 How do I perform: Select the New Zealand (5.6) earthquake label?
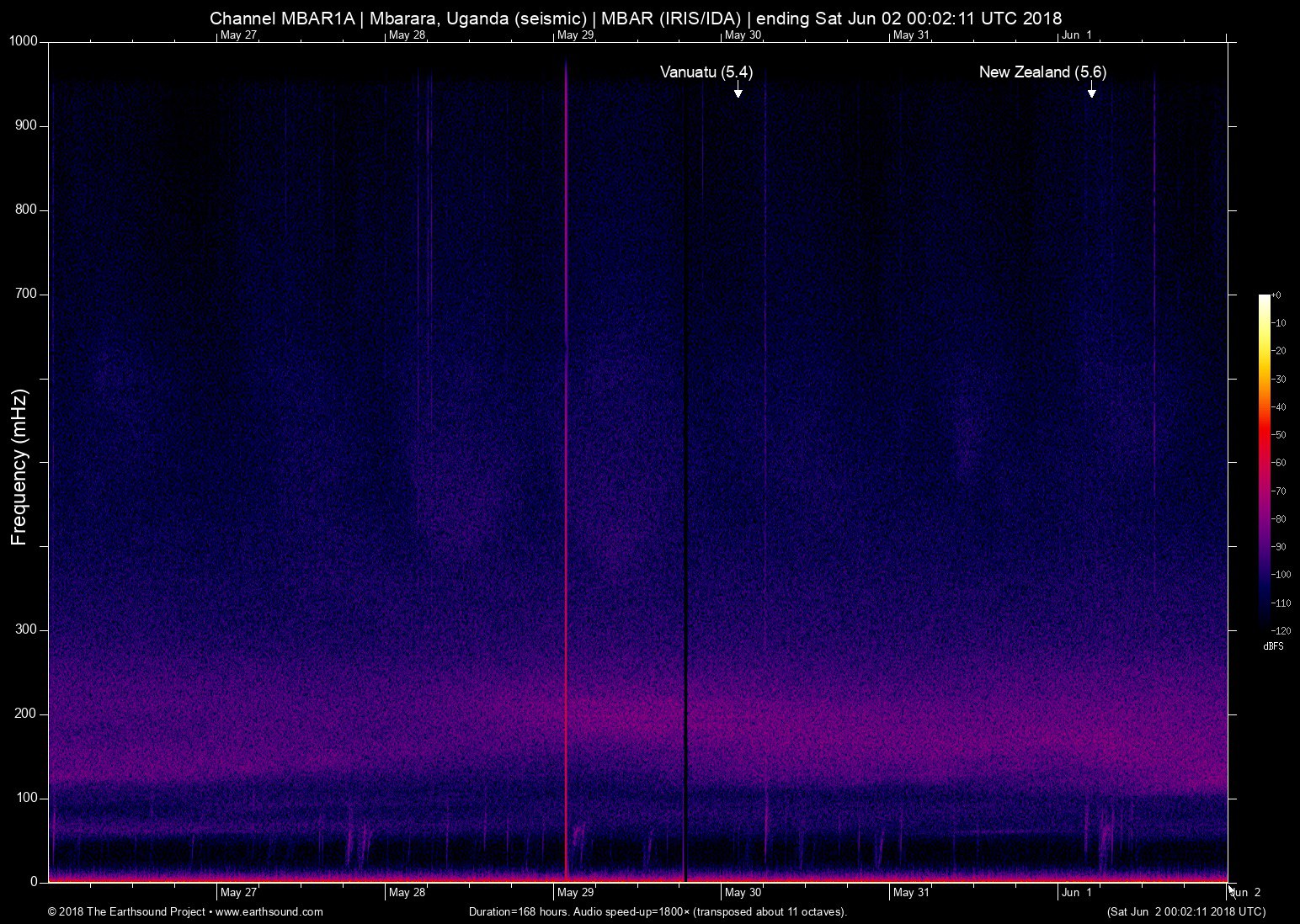tap(1042, 72)
